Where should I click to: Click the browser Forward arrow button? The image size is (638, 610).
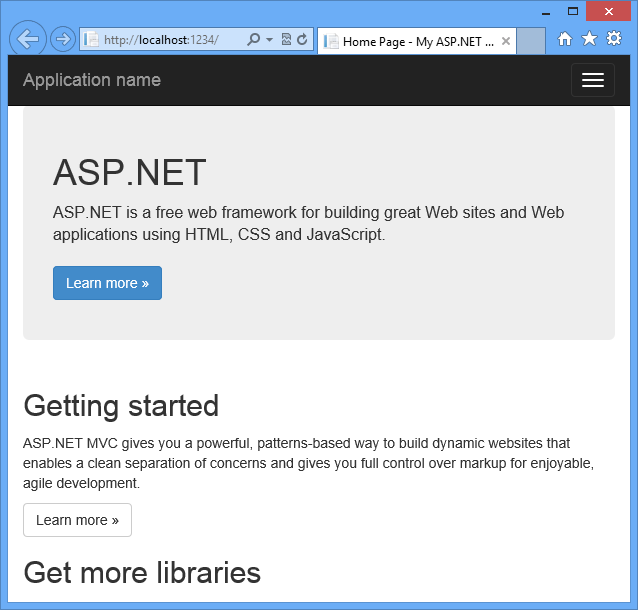(63, 39)
